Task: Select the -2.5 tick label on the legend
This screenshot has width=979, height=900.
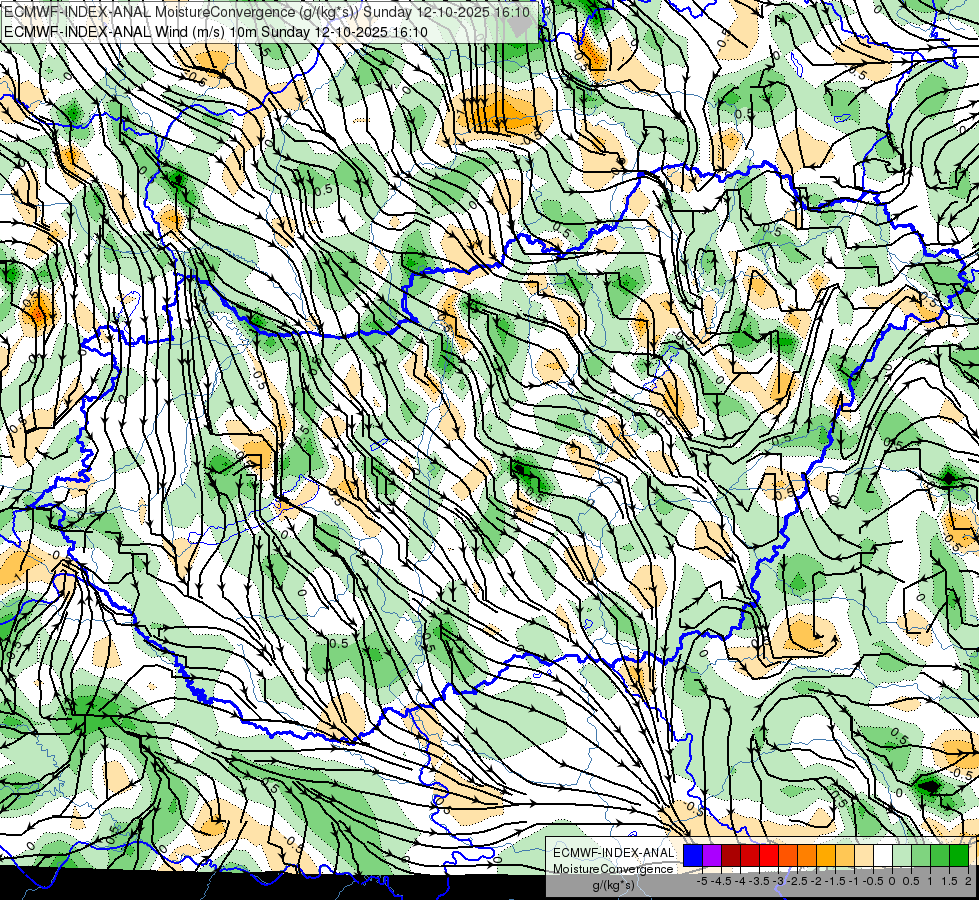Action: [797, 881]
